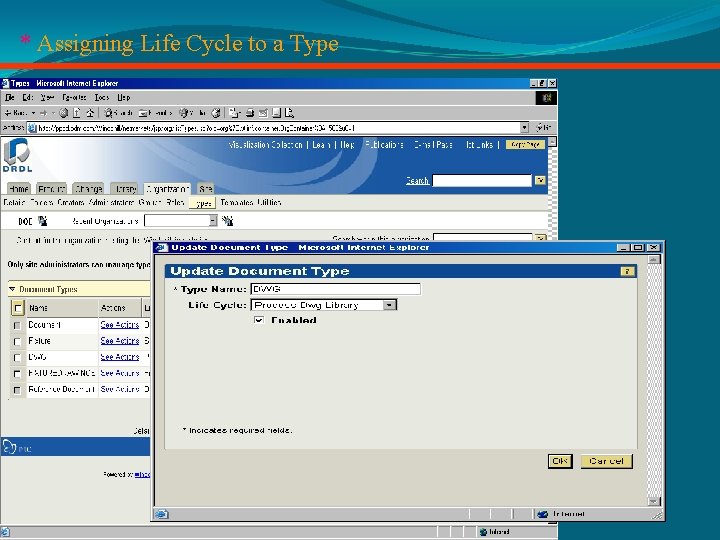The height and width of the screenshot is (540, 720).
Task: Click the DRDL logo
Action: 17,156
